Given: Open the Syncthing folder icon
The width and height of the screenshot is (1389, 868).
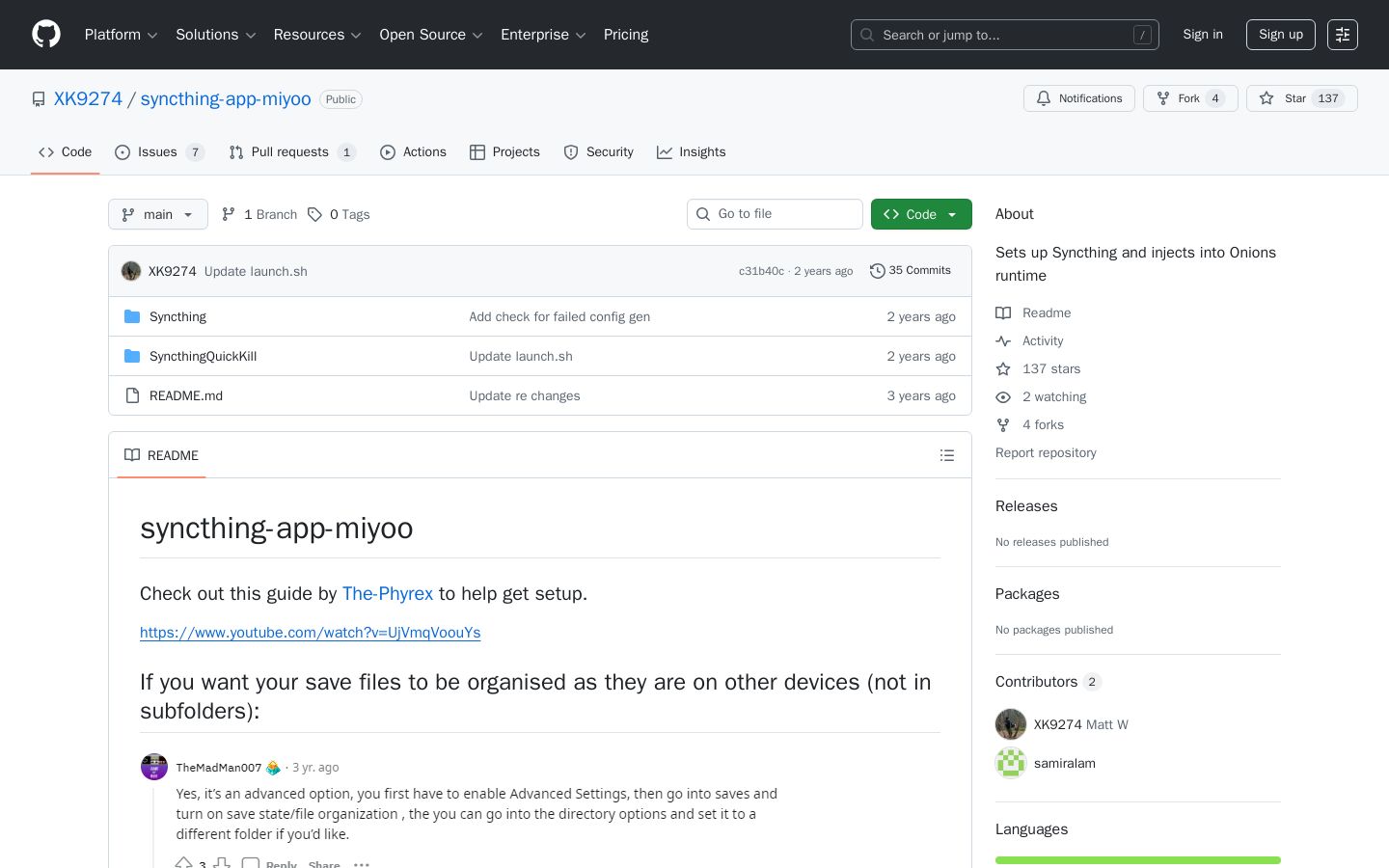Looking at the screenshot, I should tap(132, 316).
